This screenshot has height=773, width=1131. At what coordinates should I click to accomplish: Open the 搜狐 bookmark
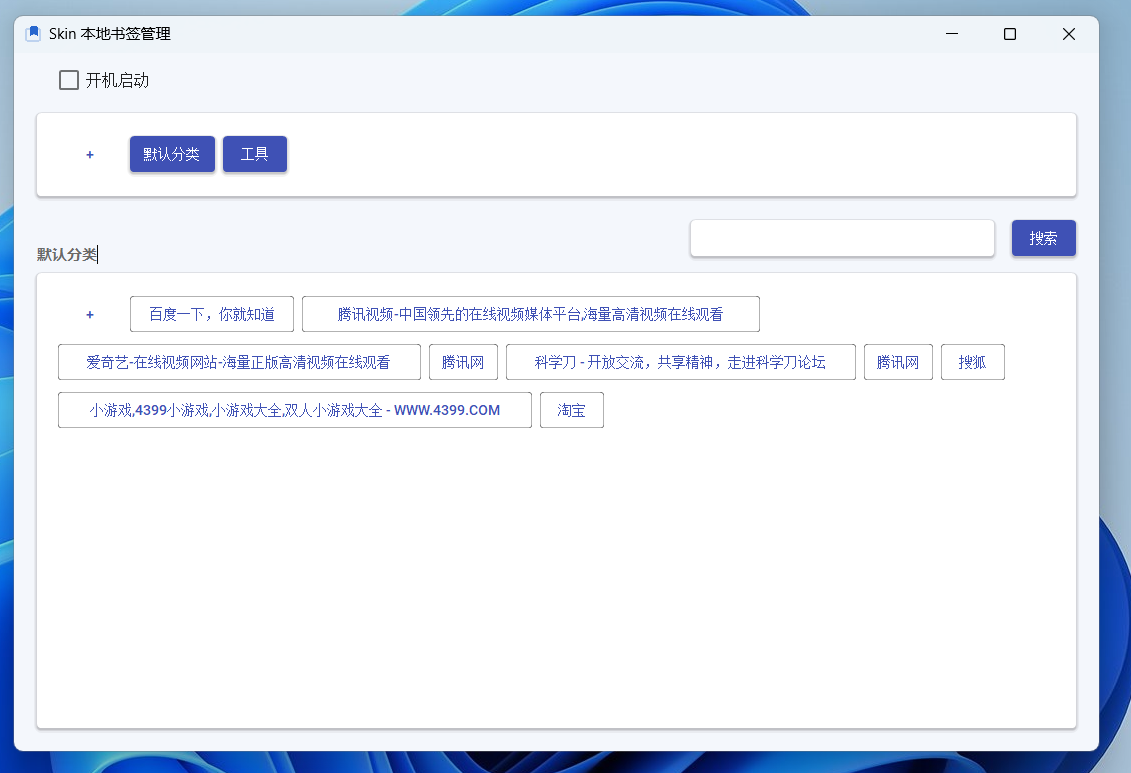[972, 362]
